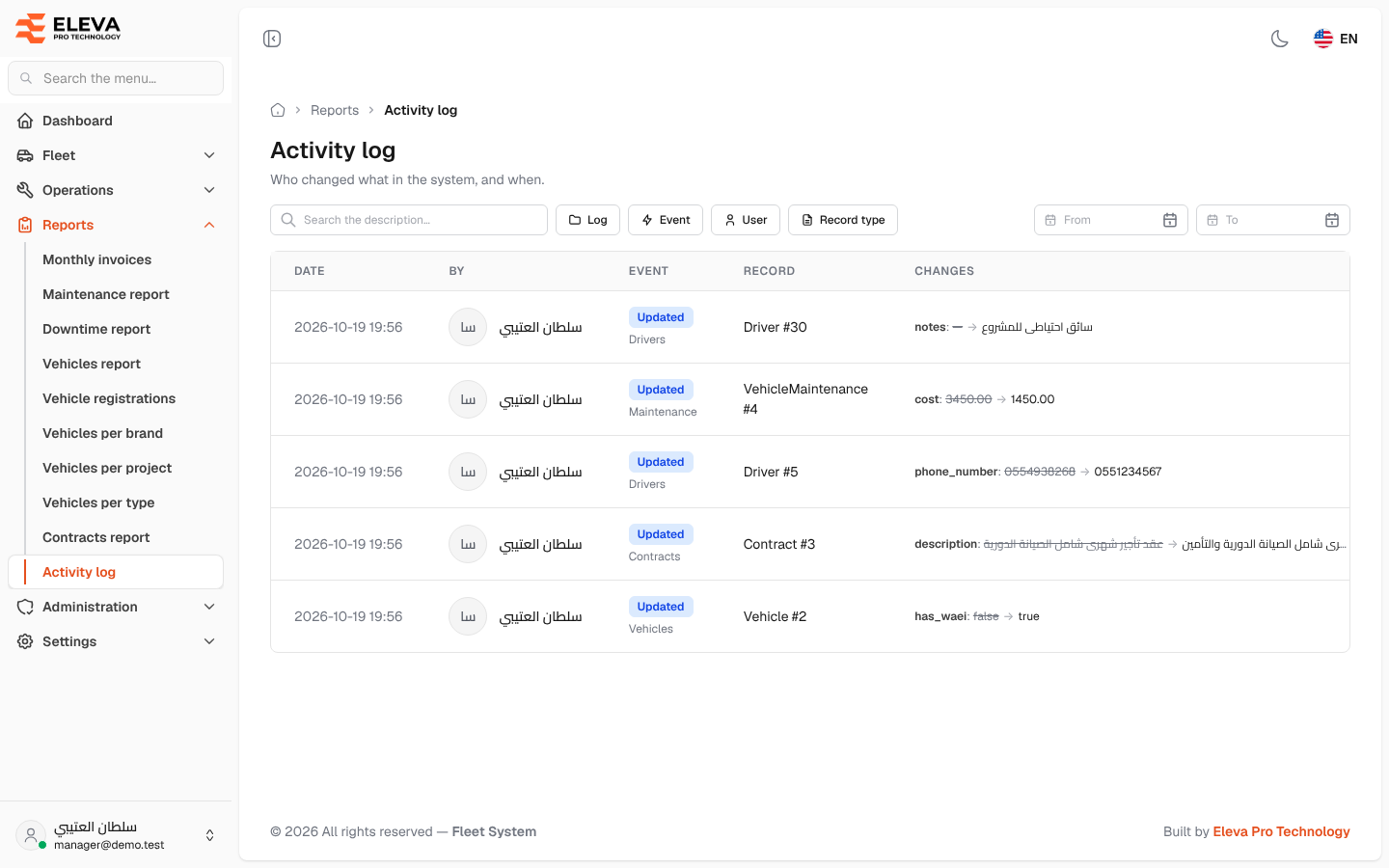Open the Event filter
Viewport: 1389px width, 868px height.
click(x=666, y=220)
